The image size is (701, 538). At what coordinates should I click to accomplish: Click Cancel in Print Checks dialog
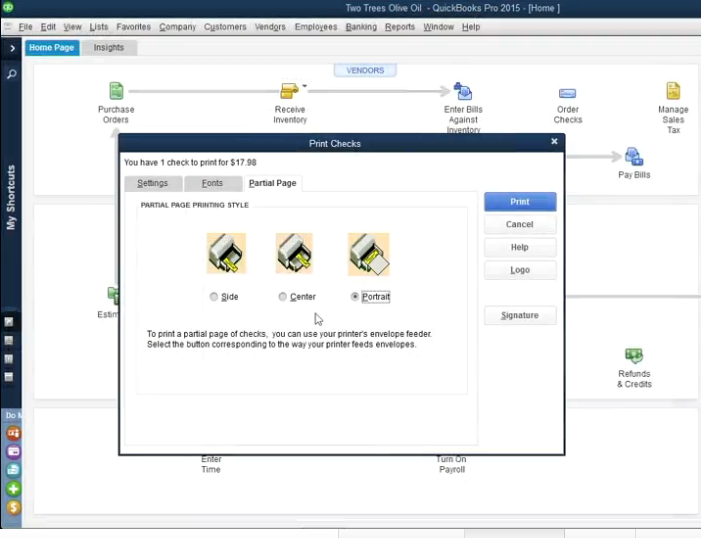pos(520,225)
